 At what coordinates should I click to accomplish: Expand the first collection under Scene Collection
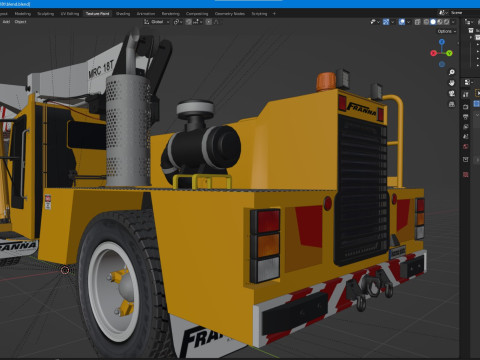(x=471, y=37)
